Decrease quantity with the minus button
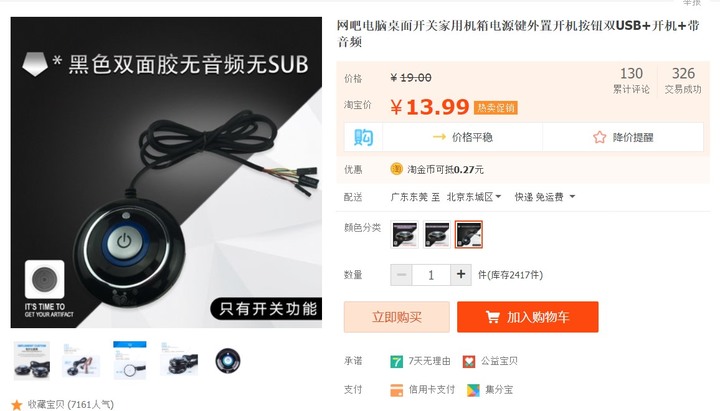Screen dimensions: 720x411 tap(401, 275)
